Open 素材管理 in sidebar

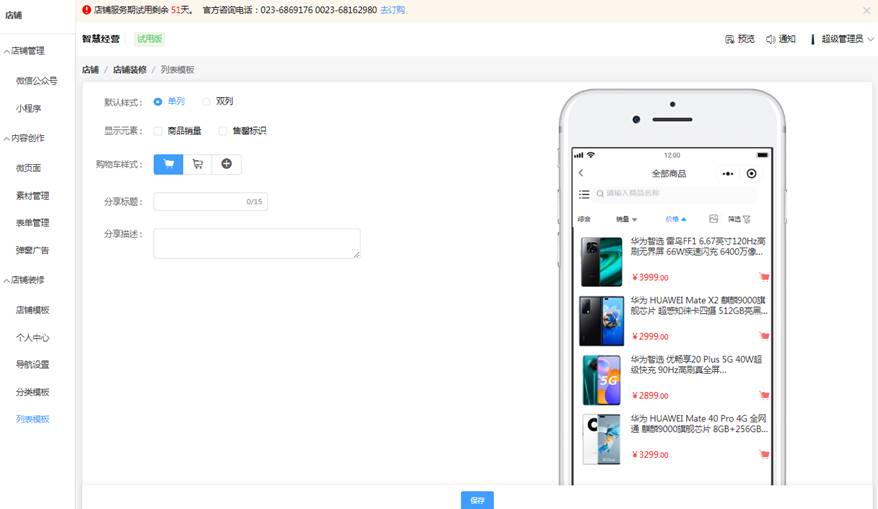coord(32,195)
